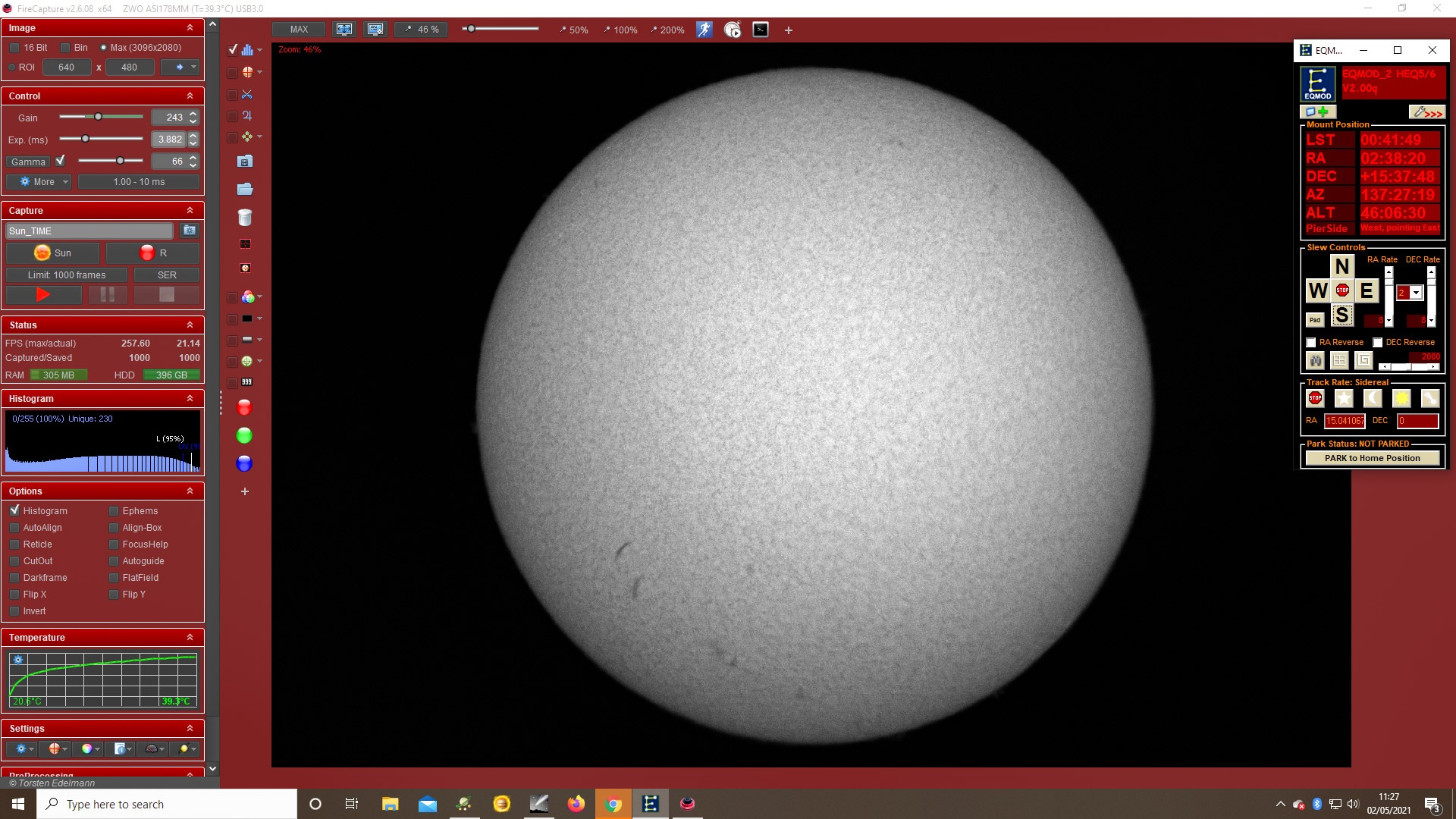Open Firefox from the Windows taskbar
This screenshot has height=819, width=1456.
(x=576, y=804)
